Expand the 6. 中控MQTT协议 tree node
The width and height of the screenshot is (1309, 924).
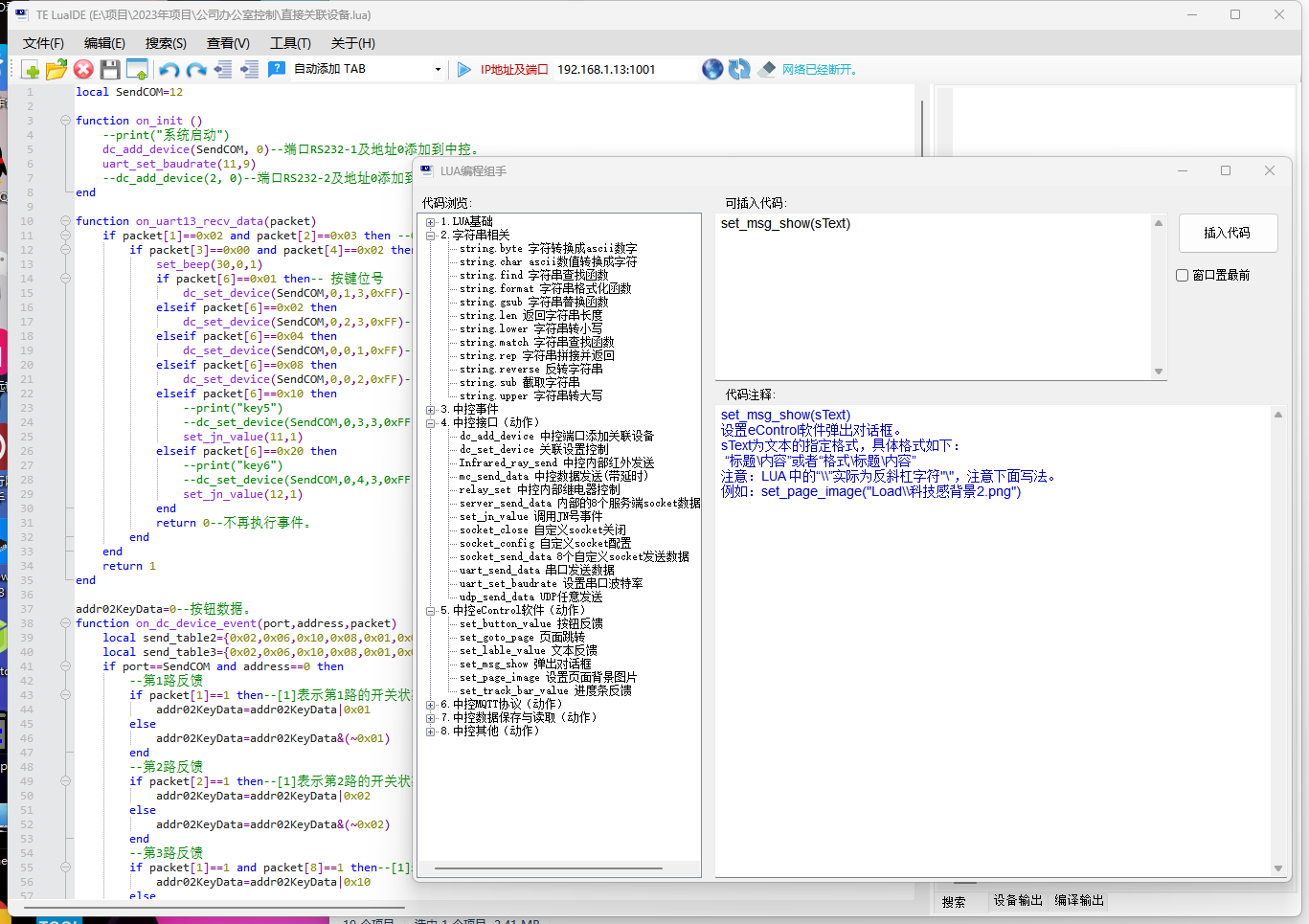click(x=431, y=705)
